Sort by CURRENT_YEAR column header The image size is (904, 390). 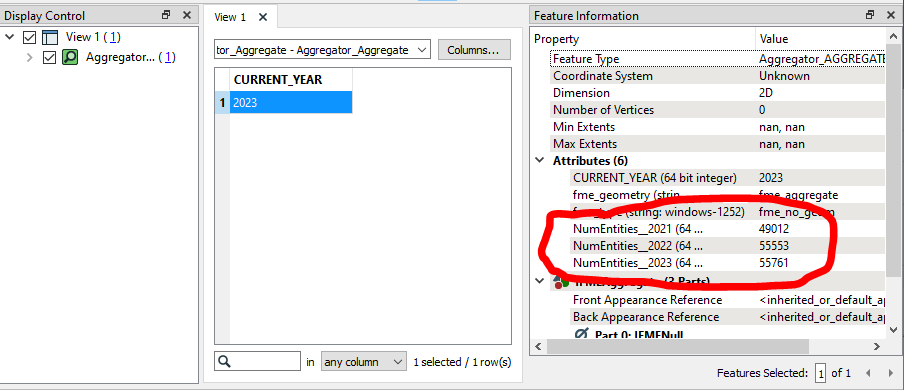click(x=291, y=80)
